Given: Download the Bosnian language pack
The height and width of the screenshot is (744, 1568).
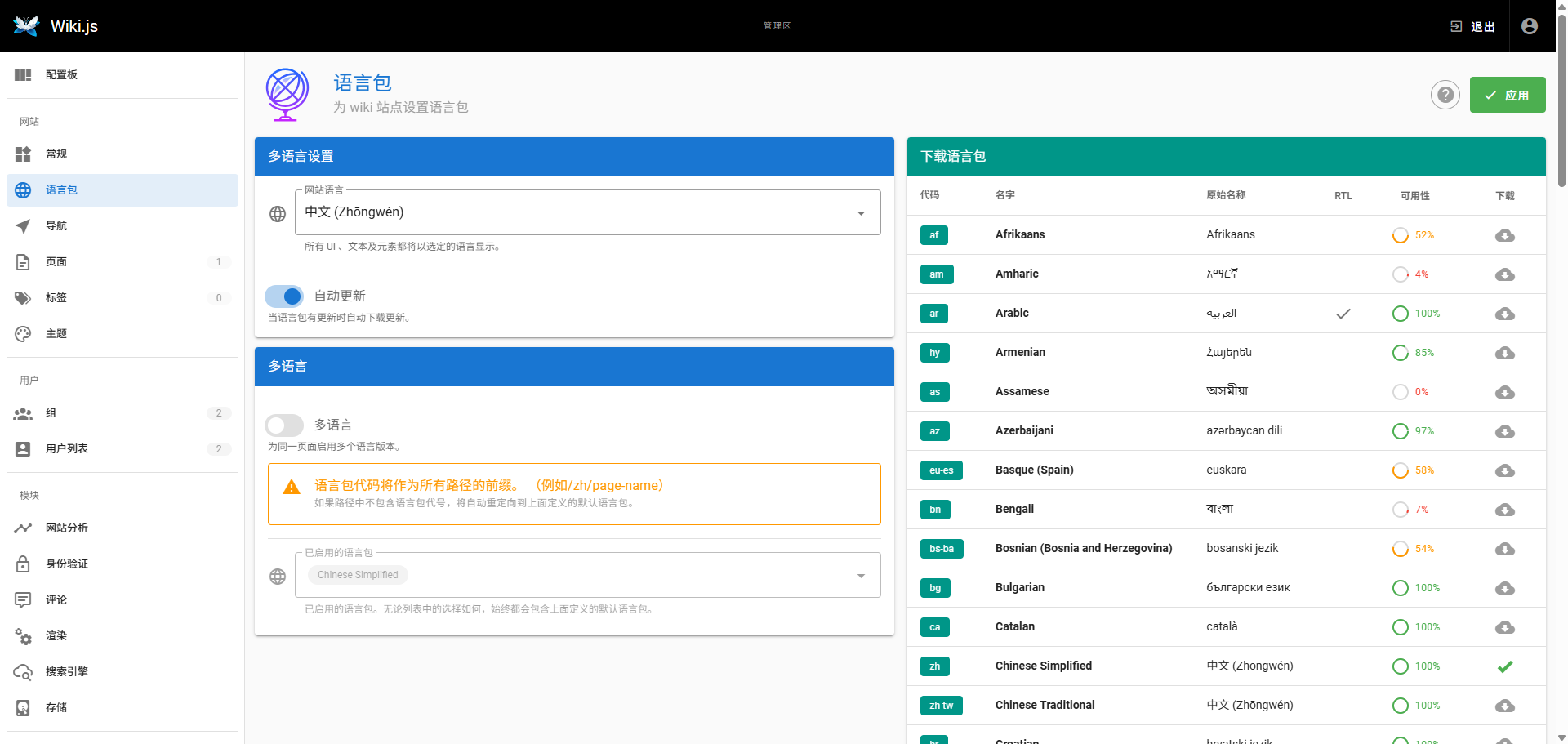Looking at the screenshot, I should point(1505,549).
